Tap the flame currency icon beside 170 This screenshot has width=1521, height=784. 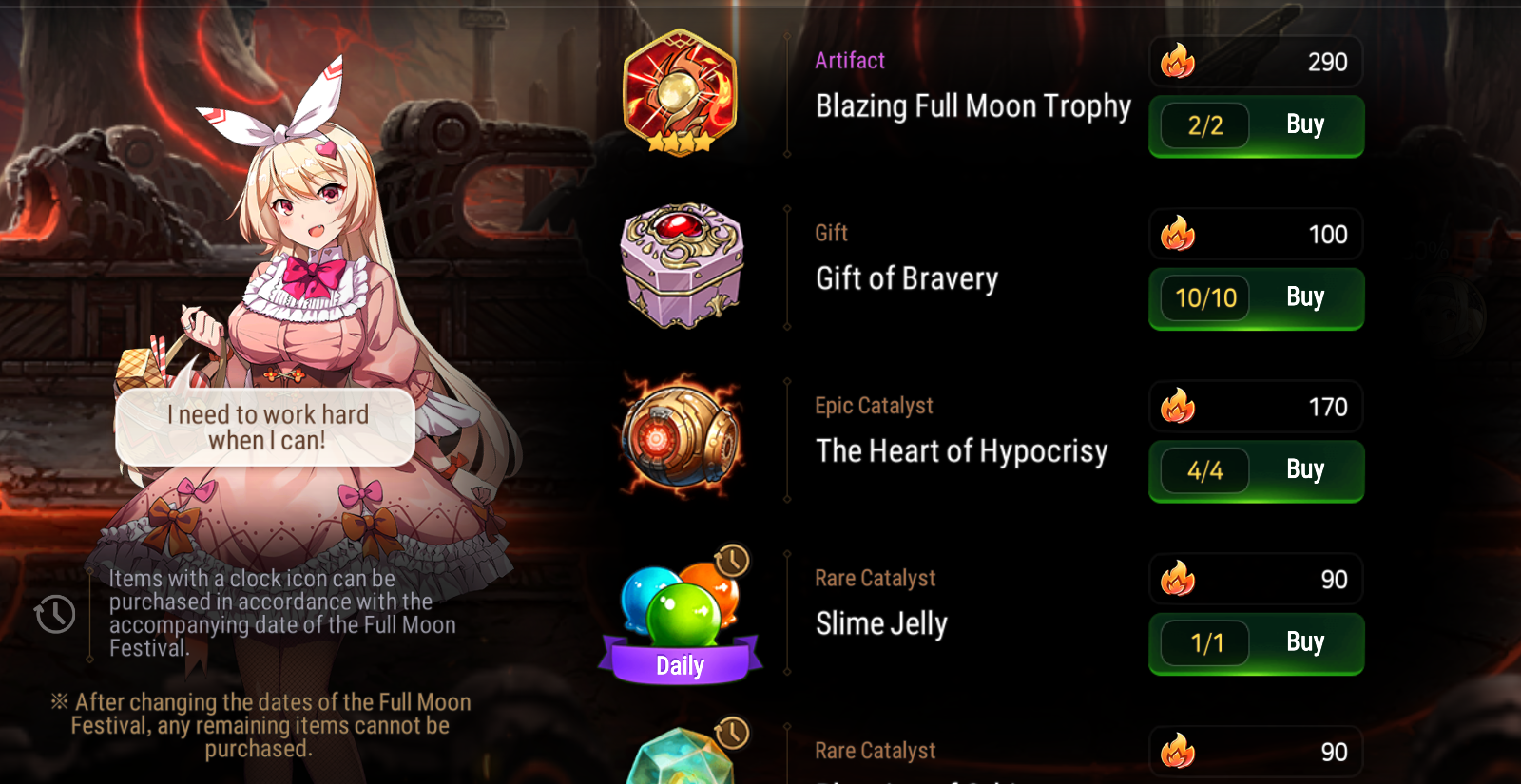[x=1178, y=407]
